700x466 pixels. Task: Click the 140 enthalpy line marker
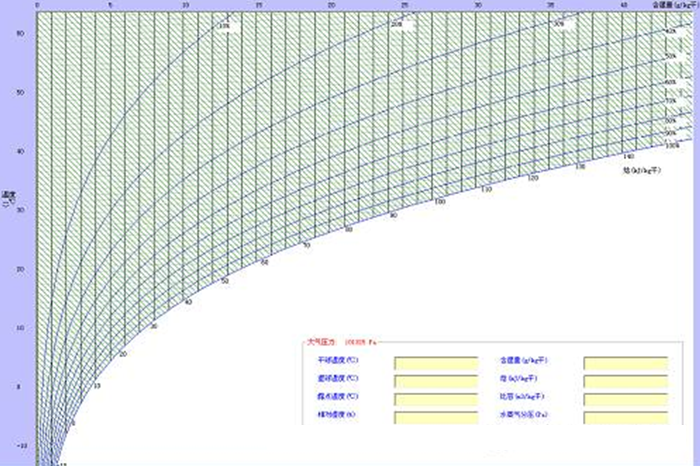pos(628,157)
